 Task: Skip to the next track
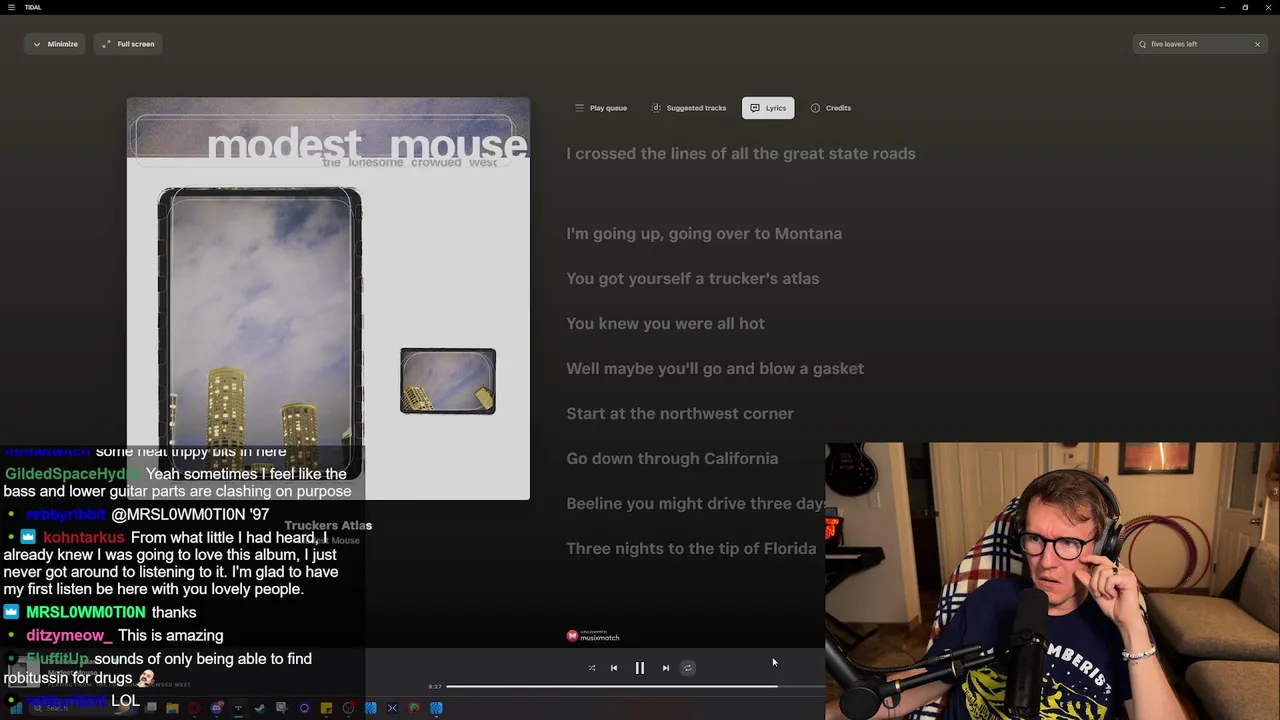point(666,668)
